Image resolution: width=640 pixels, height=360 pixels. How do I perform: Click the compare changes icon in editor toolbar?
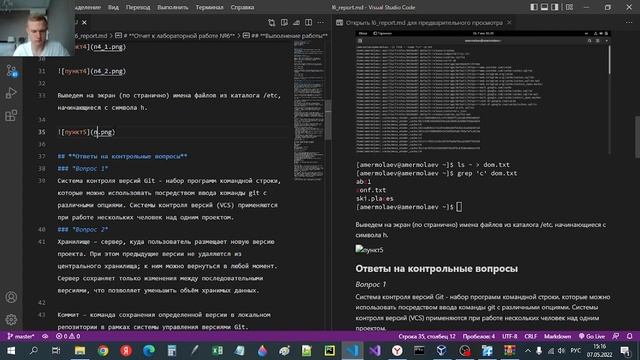[x=272, y=22]
